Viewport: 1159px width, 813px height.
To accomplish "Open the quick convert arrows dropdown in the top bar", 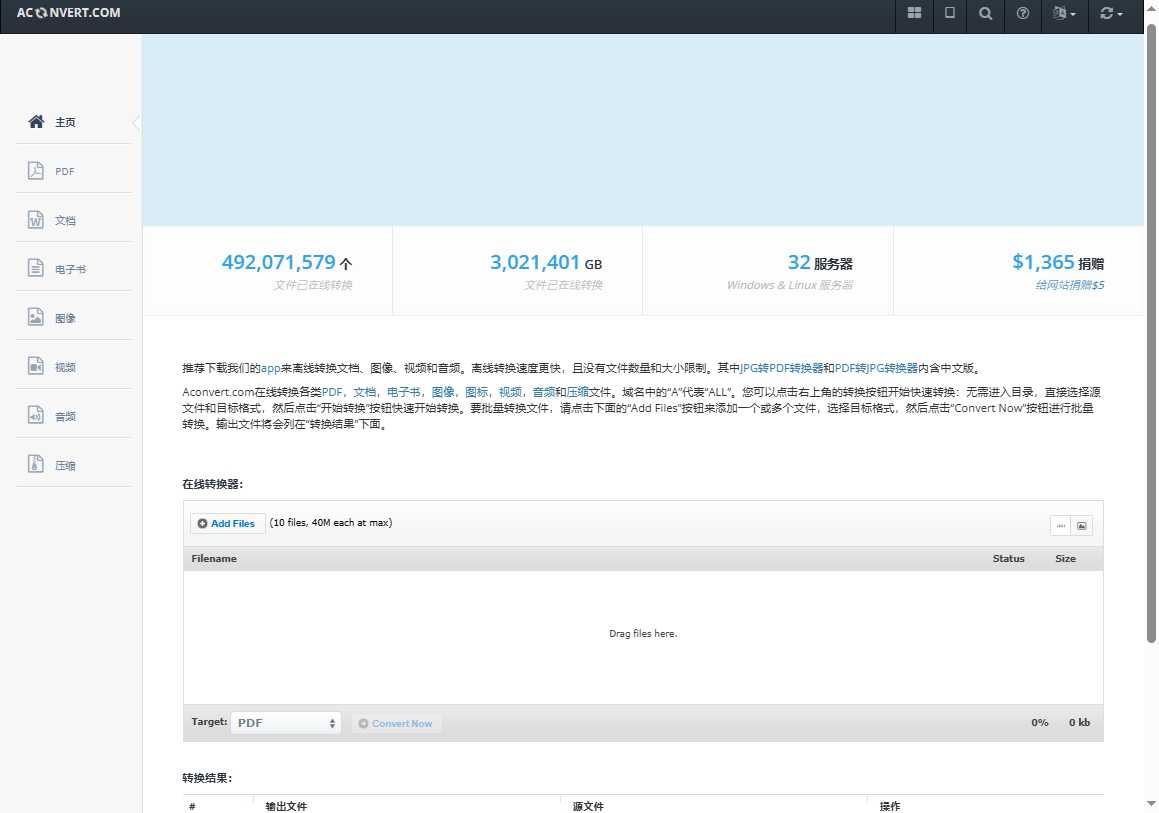I will tap(1111, 13).
